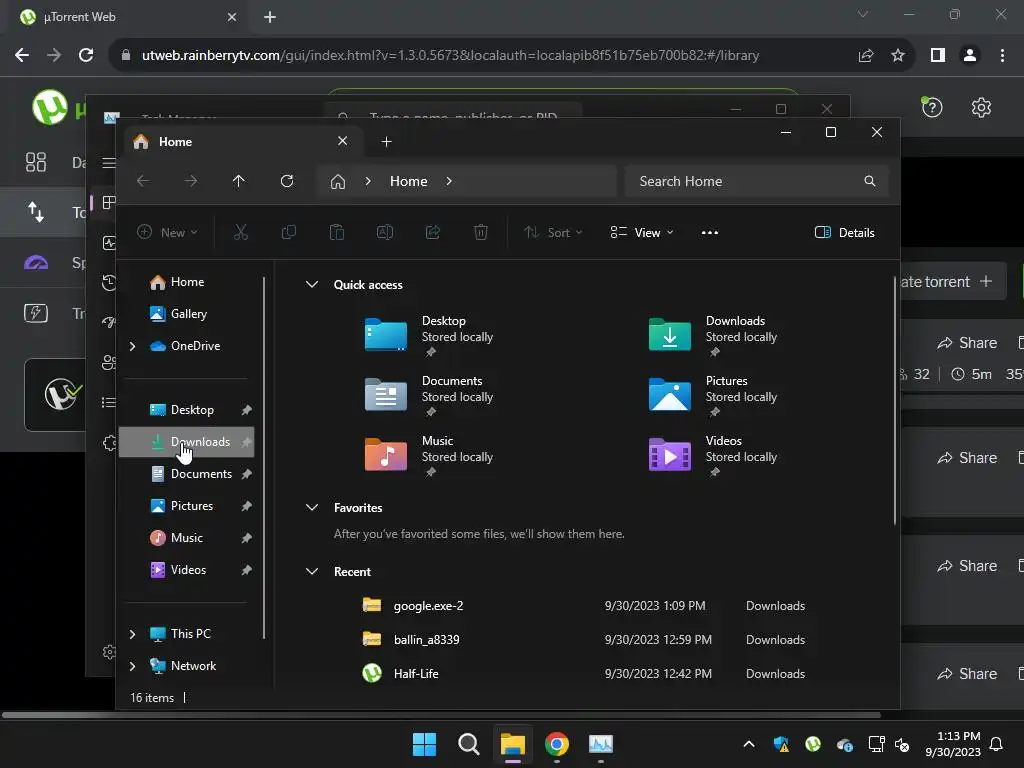Show hidden system tray icons chevron
The height and width of the screenshot is (768, 1024).
point(749,744)
